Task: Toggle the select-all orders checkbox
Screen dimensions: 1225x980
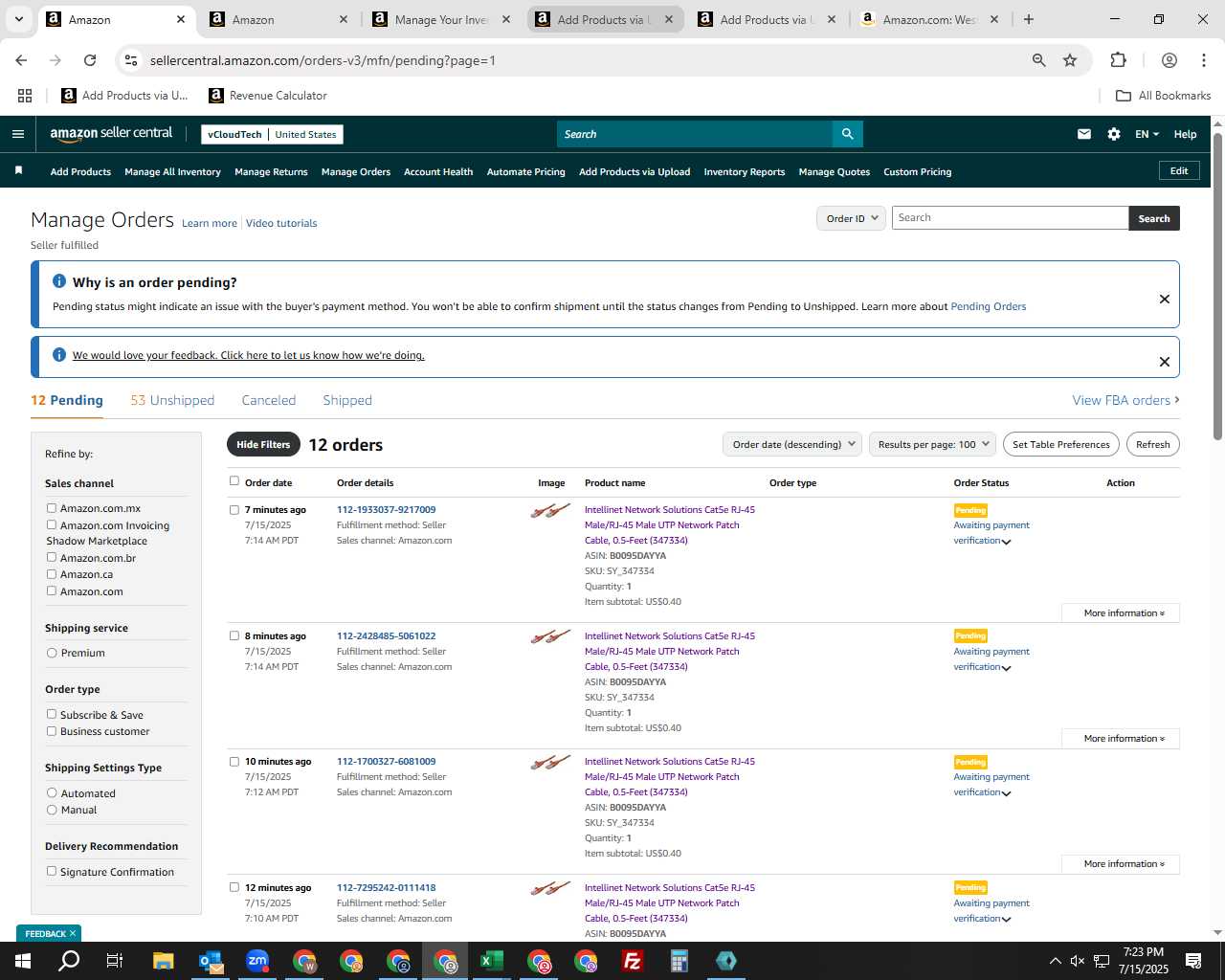Action: point(234,481)
